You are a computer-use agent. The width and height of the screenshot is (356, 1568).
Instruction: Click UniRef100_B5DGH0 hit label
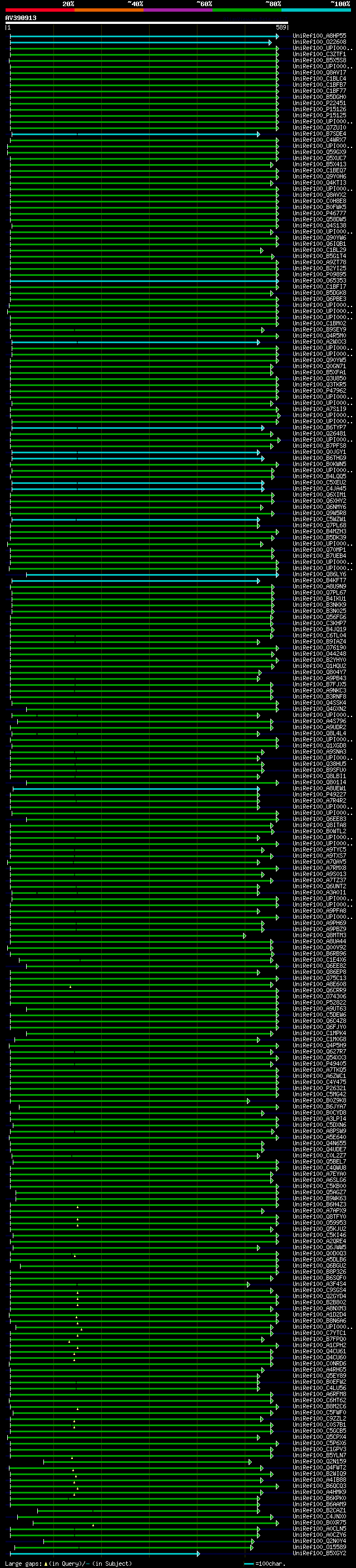319,97
